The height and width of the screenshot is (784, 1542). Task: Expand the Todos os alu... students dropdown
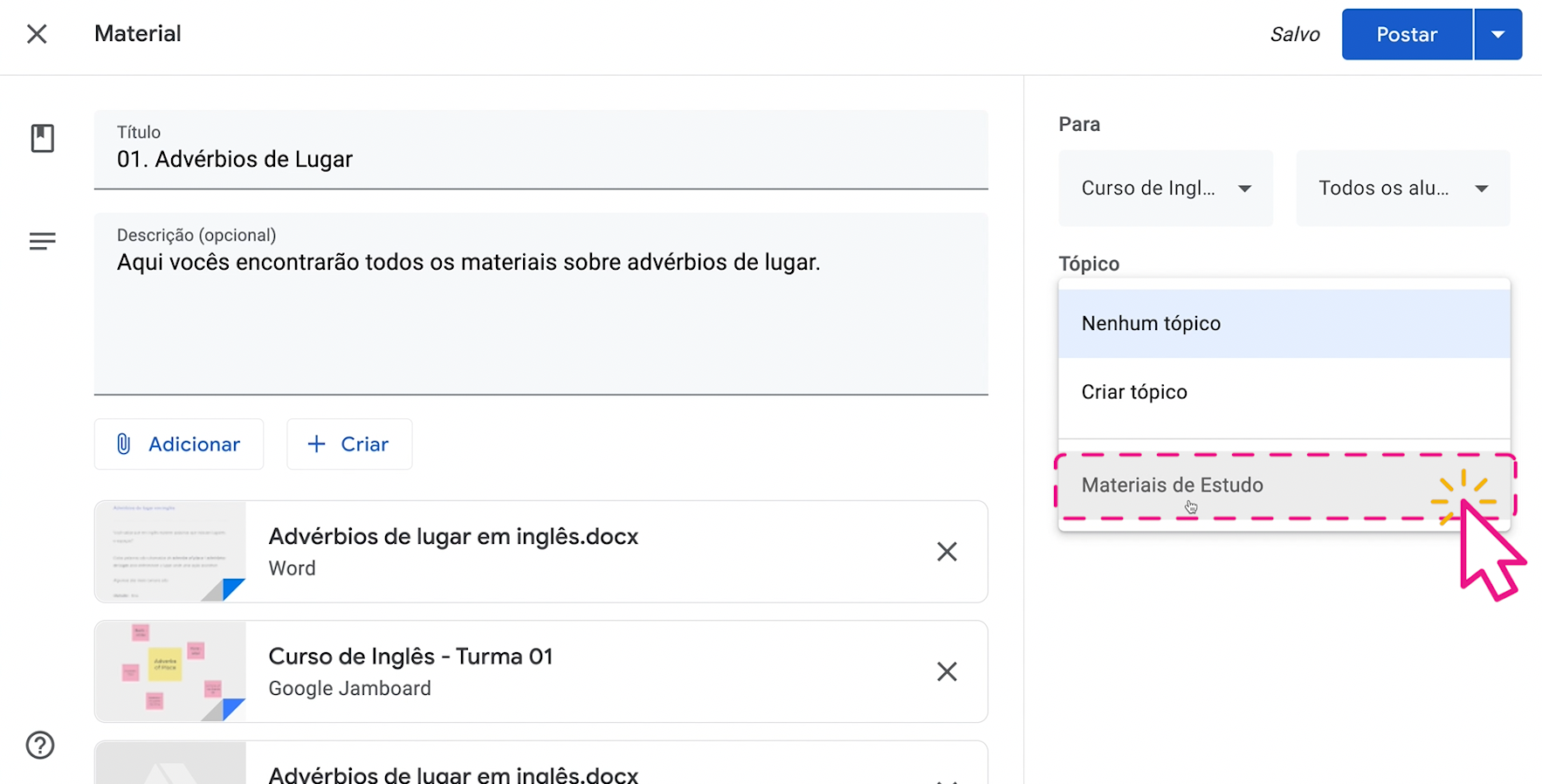[1403, 189]
